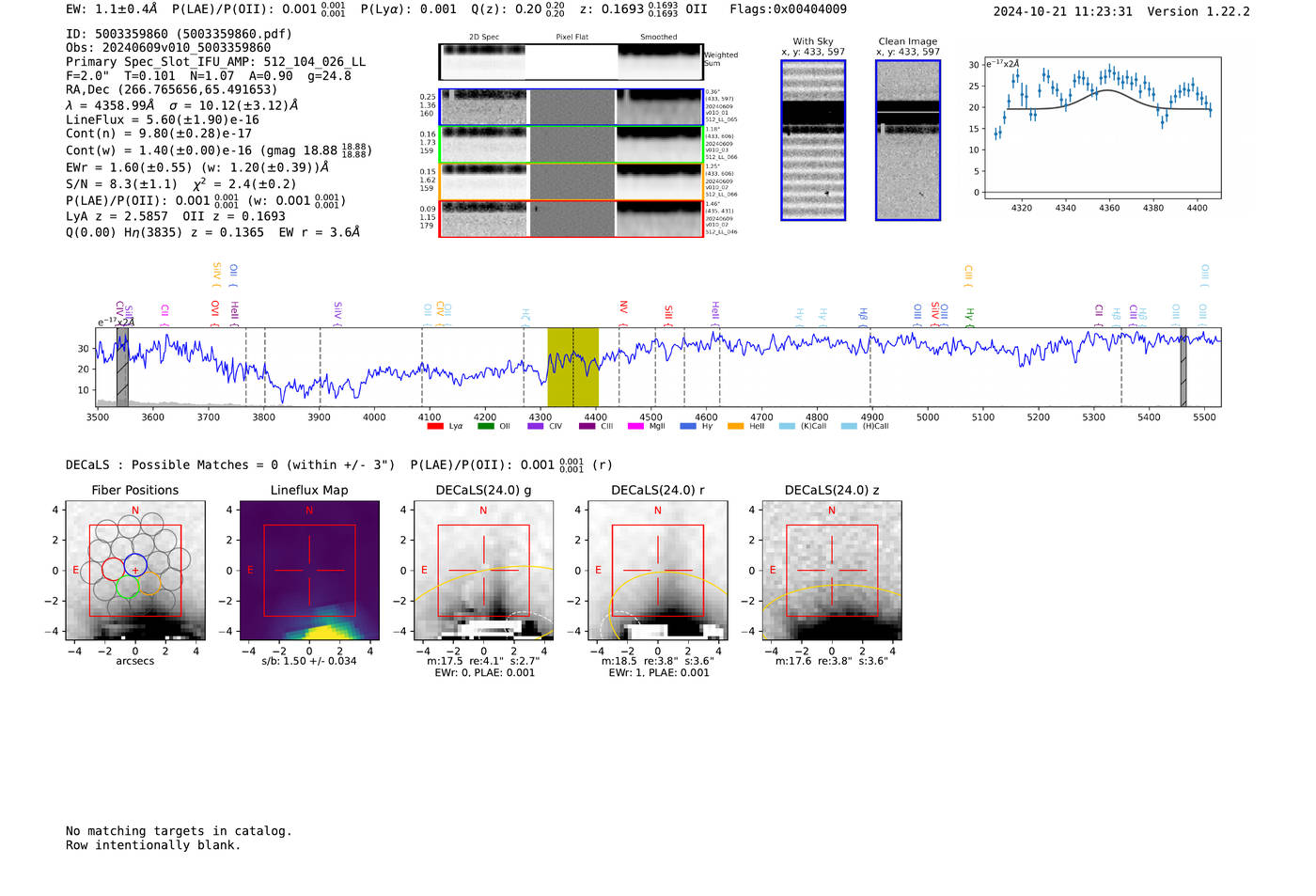Select the ID: 5003359860 text line
1316x896 pixels.
coord(179,34)
